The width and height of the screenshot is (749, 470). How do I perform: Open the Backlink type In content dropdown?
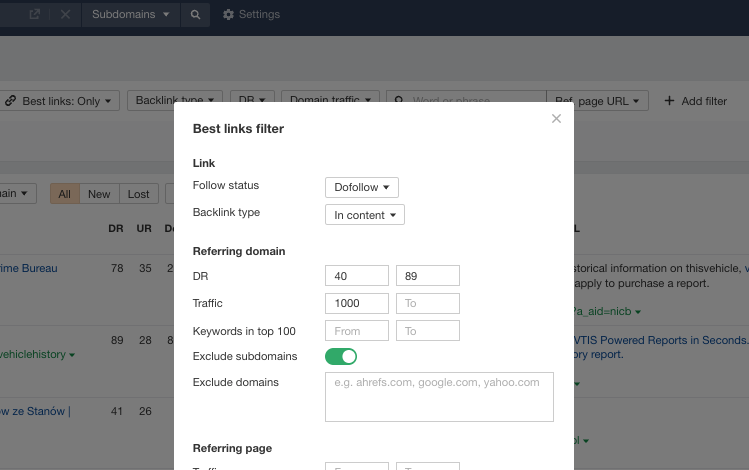coord(364,215)
